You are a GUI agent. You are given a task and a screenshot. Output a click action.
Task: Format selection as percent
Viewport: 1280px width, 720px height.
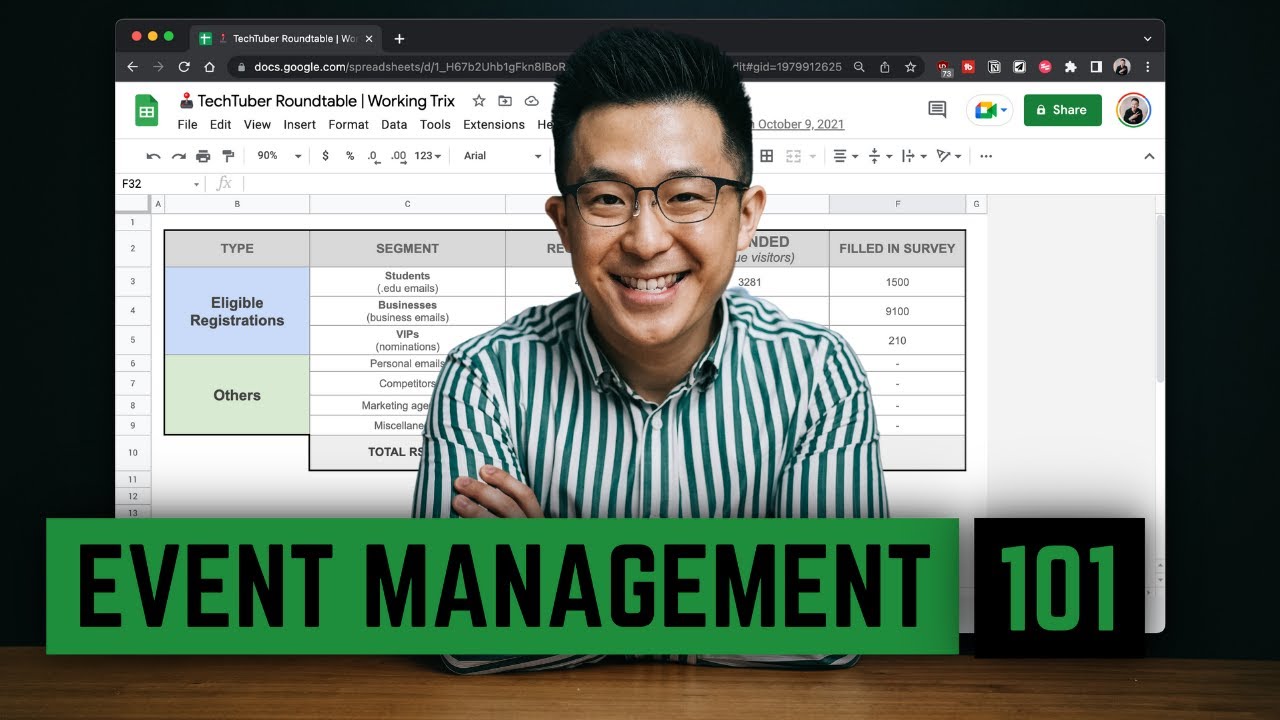pos(349,156)
